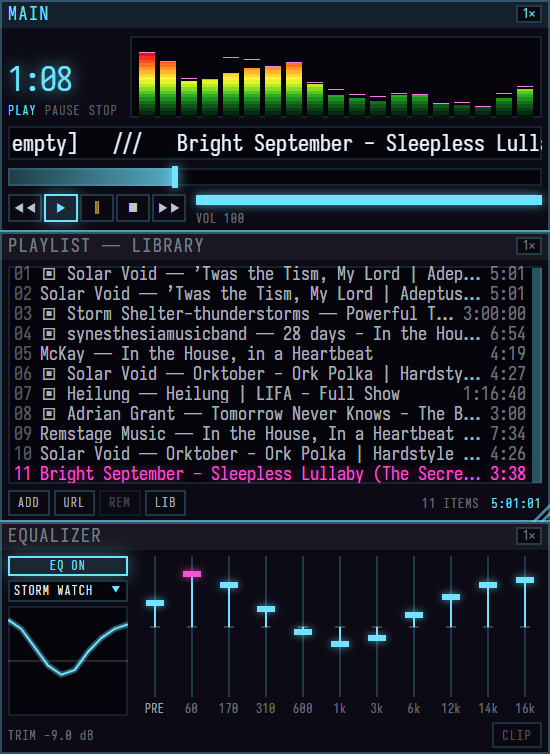Click the local-file icon on track 03
The height and width of the screenshot is (754, 550).
click(49, 314)
